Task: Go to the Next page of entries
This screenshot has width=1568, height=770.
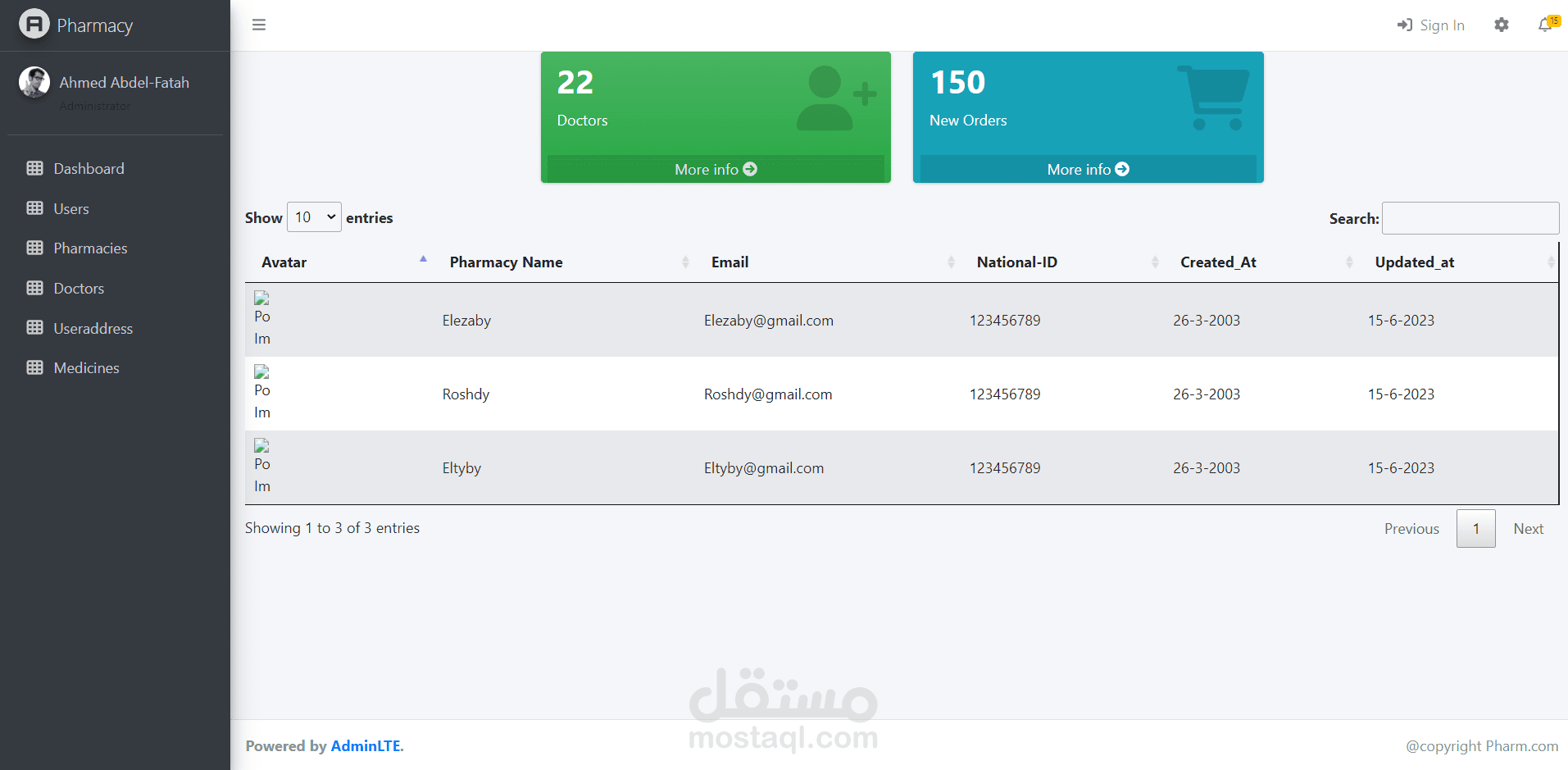Action: [1528, 528]
